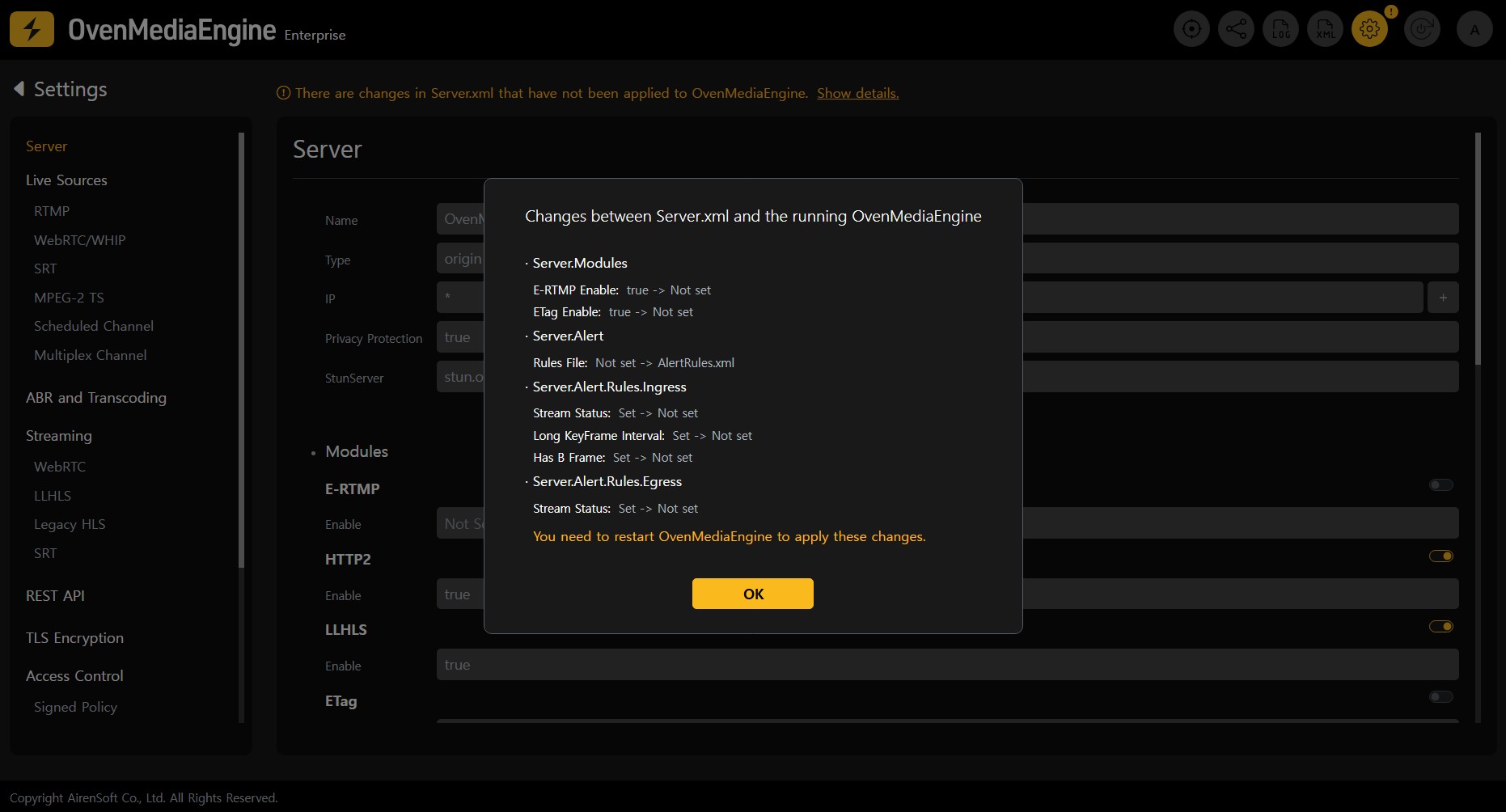Open LLHLS in the sidebar

53,496
